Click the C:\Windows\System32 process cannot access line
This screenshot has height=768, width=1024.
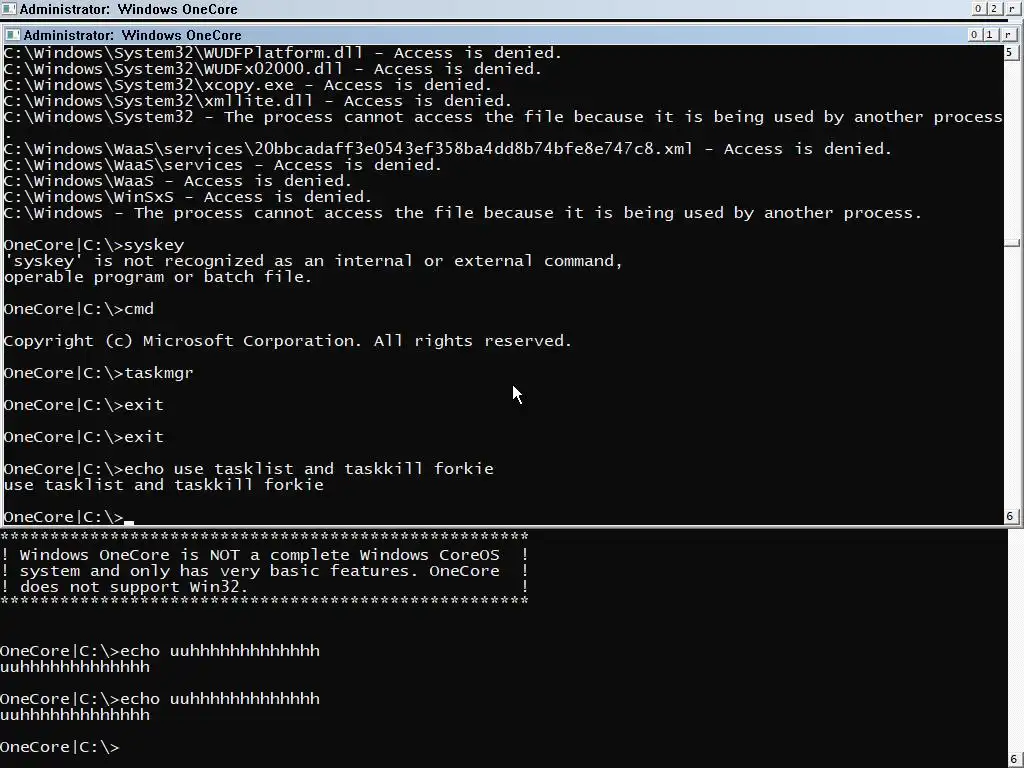tap(503, 117)
